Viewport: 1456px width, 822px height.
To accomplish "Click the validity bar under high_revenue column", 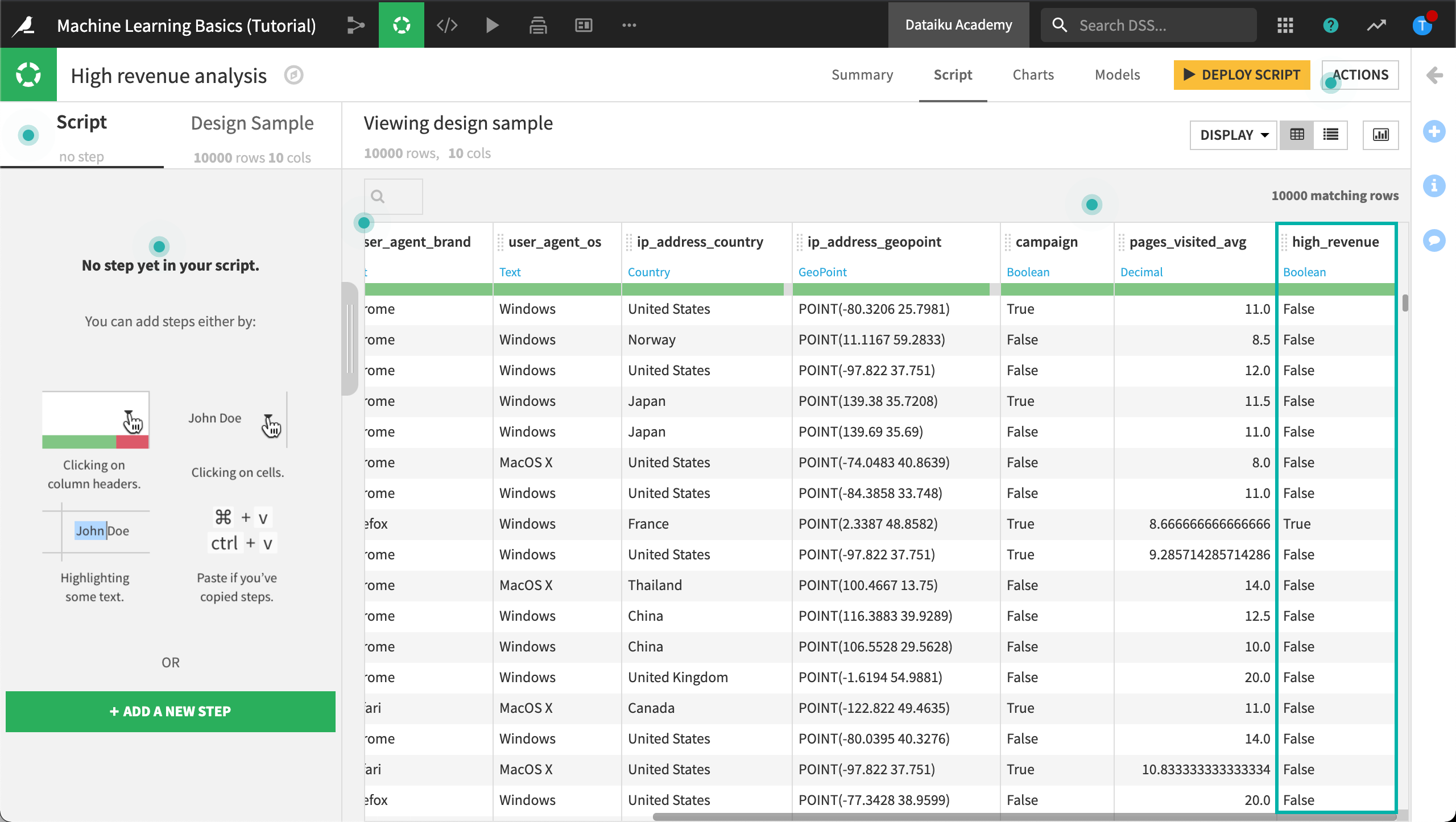I will (1336, 289).
